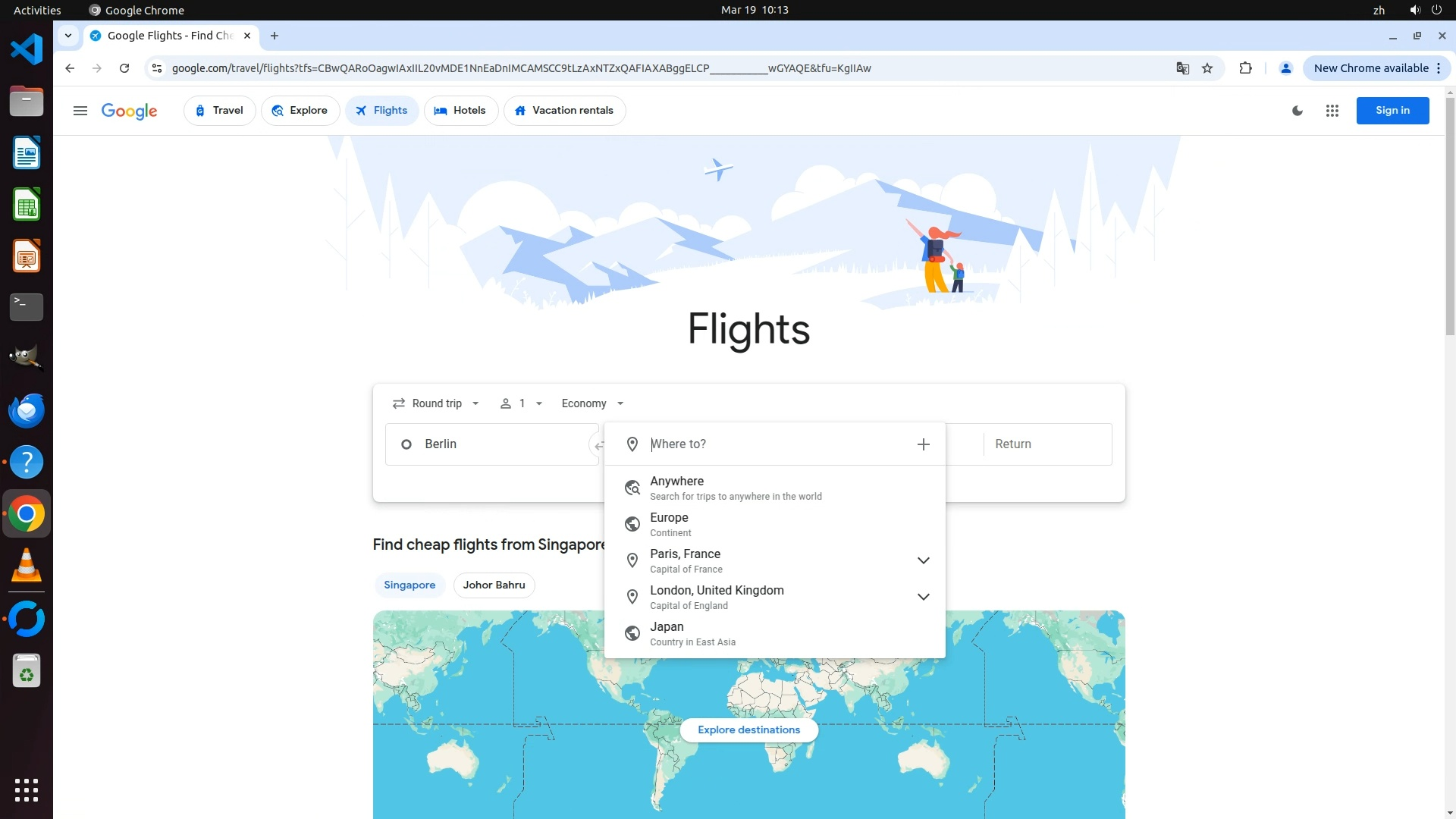Open Chrome extensions puzzle icon
This screenshot has height=819, width=1456.
coord(1245,68)
